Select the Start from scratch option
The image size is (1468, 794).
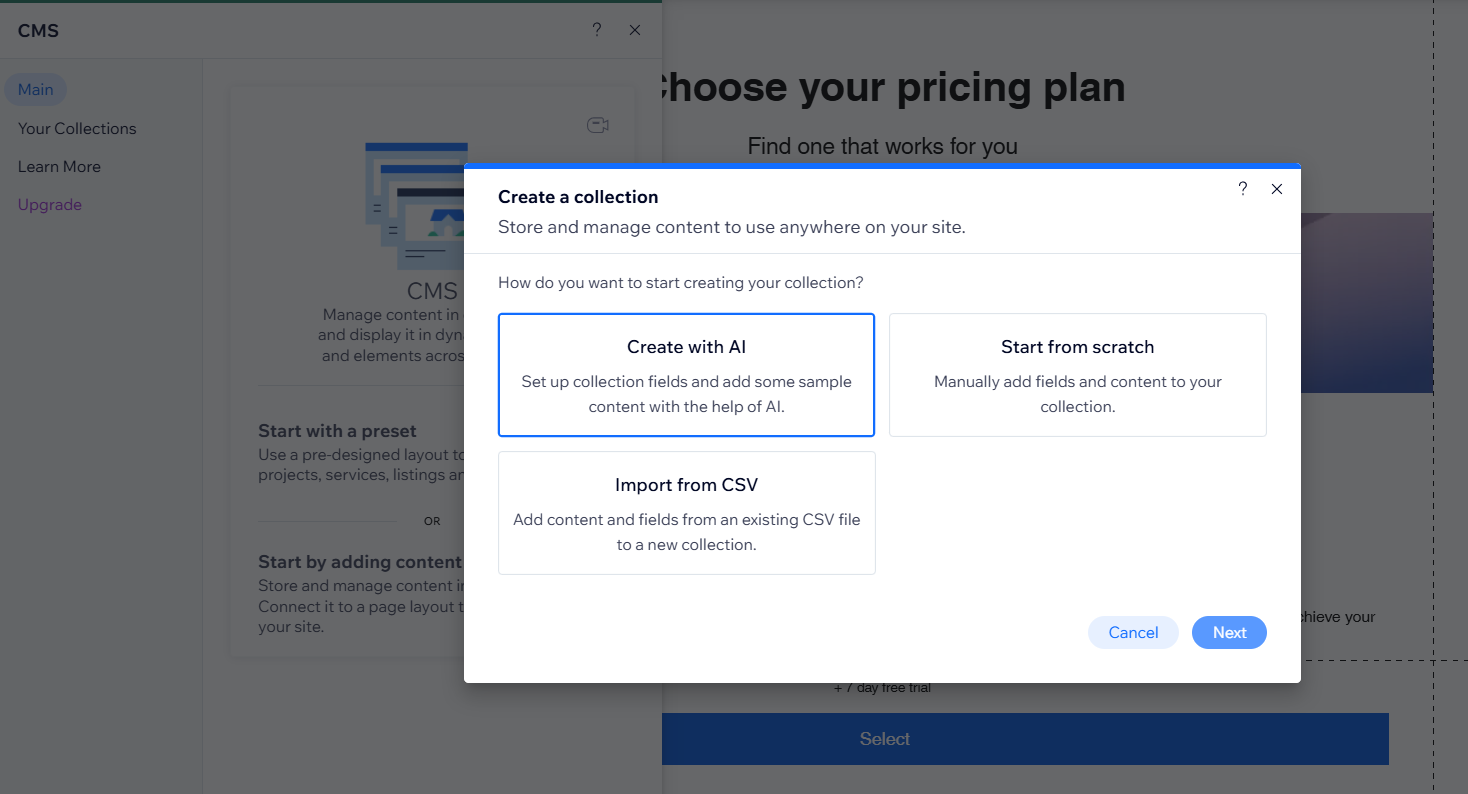pos(1077,375)
